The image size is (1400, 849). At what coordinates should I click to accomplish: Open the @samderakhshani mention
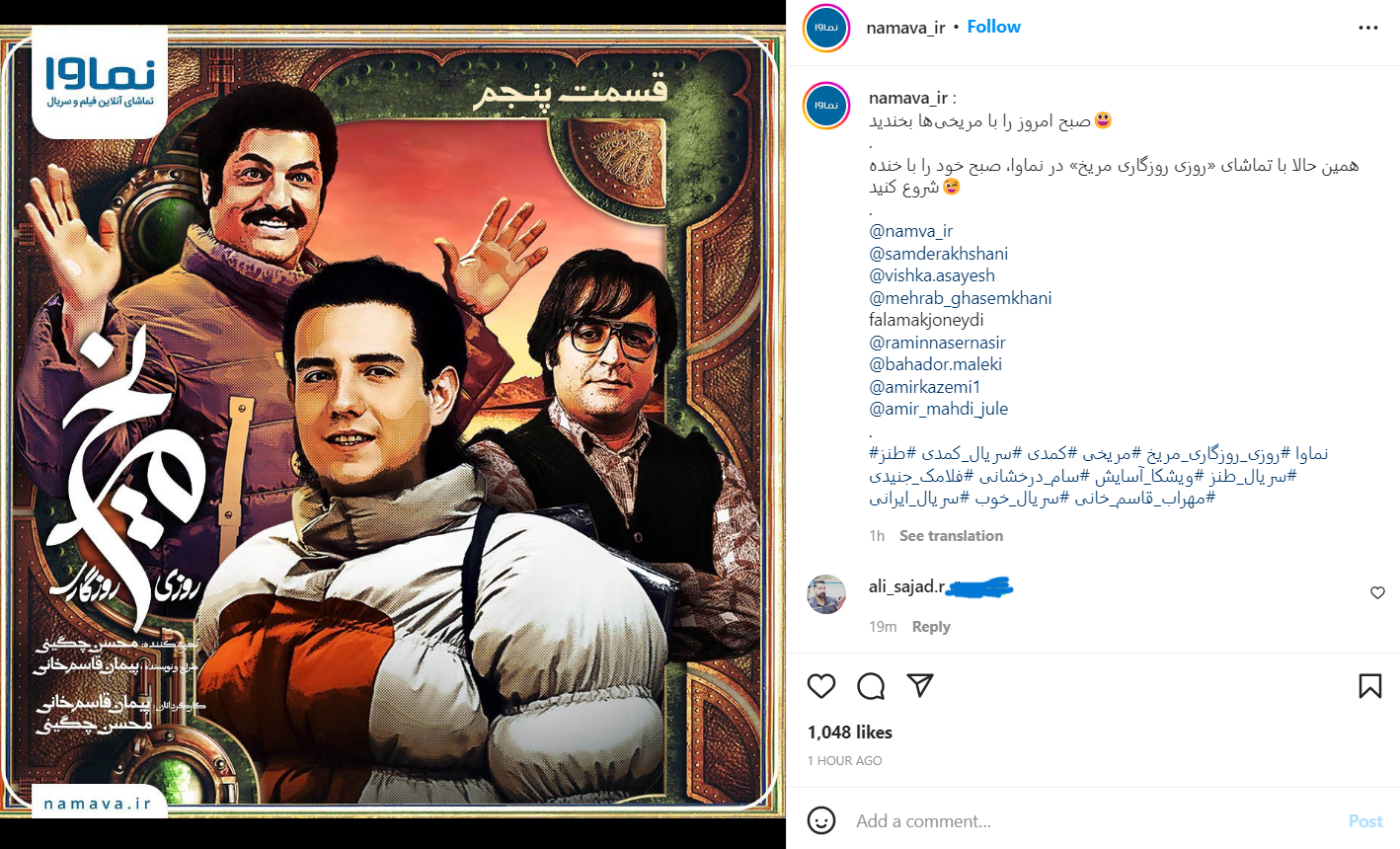point(939,254)
